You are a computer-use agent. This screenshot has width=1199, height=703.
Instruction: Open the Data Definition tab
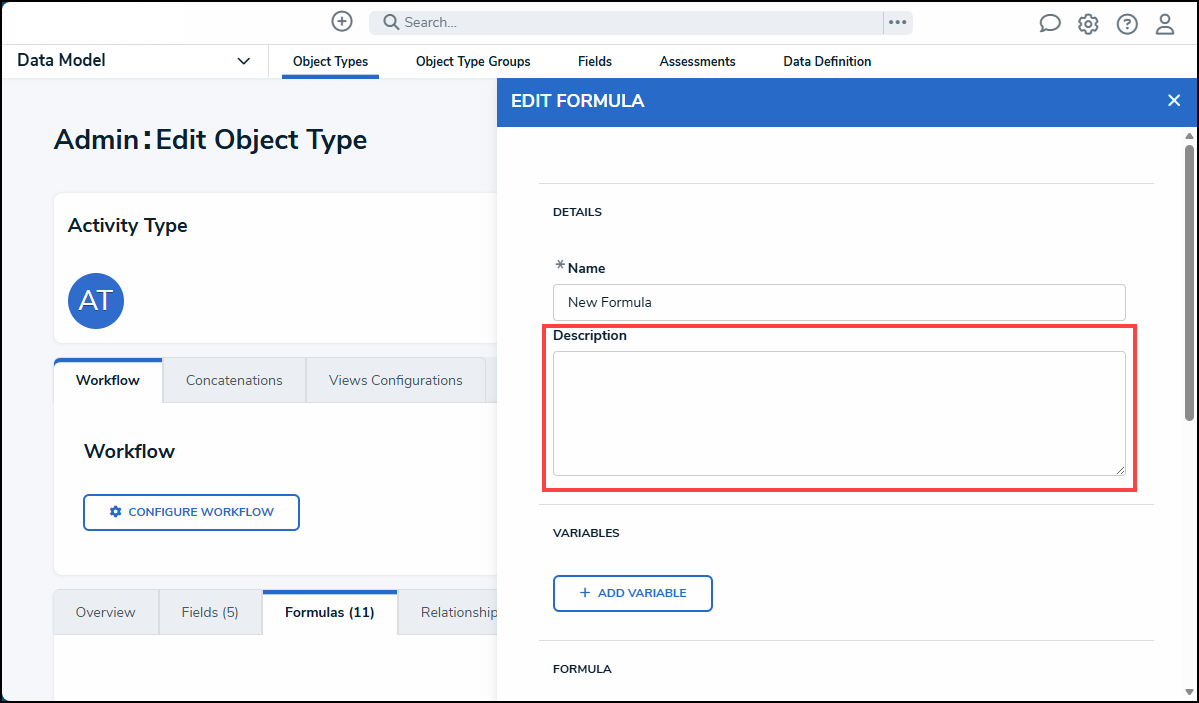(x=827, y=61)
